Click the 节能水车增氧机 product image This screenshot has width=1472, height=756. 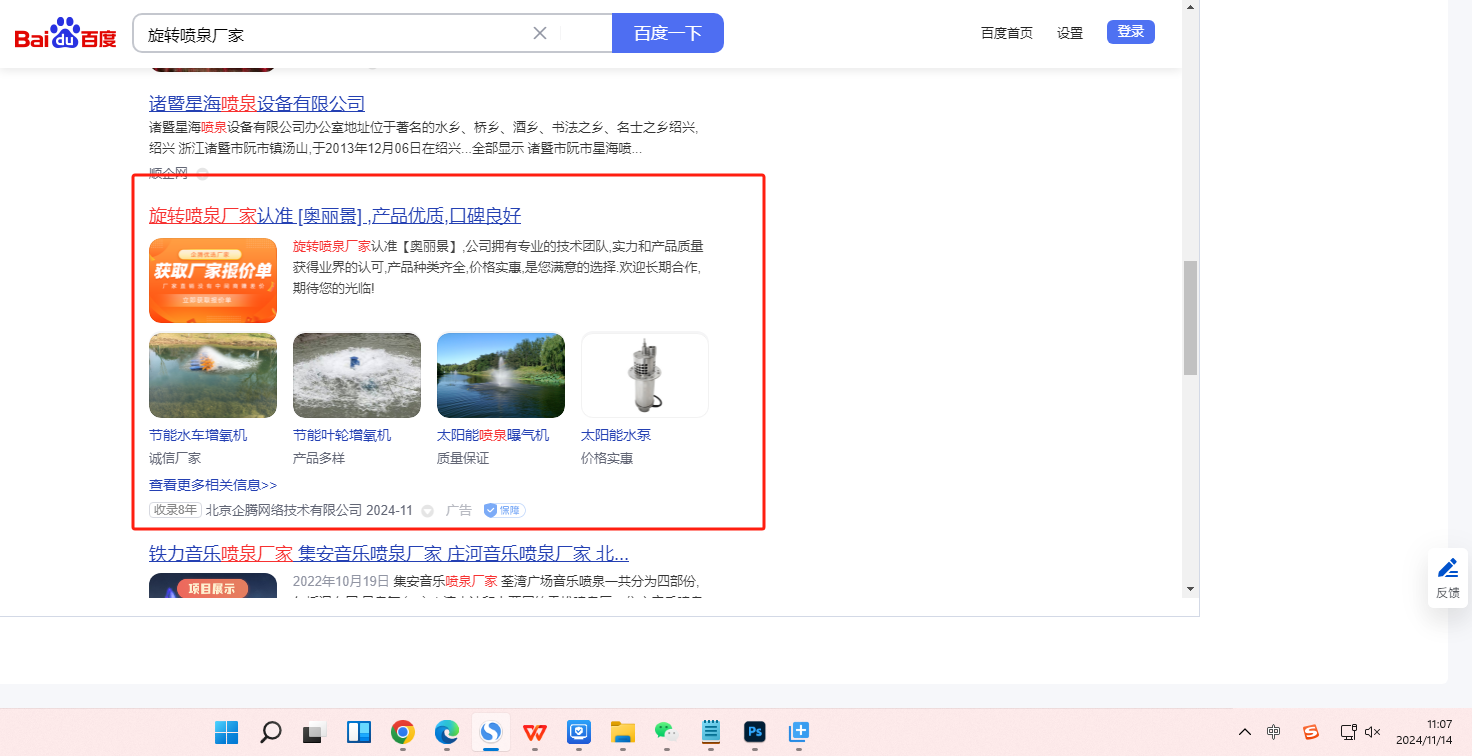pos(213,375)
